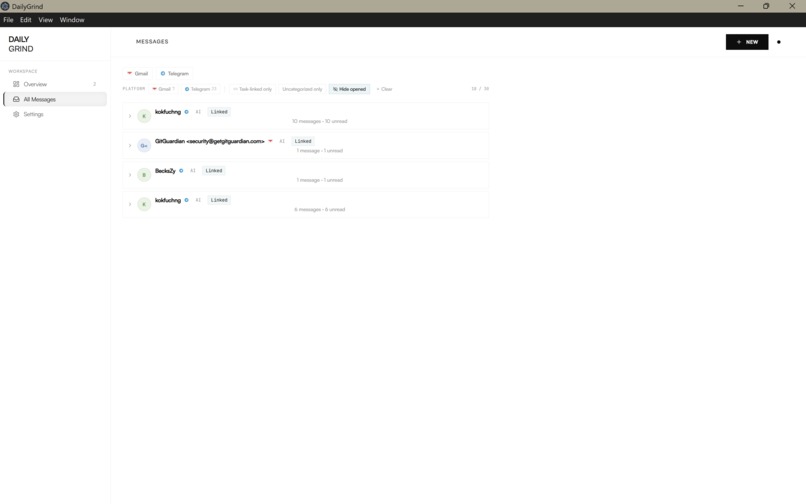
Task: Click Telegram badge beside kokfuchng with 10 messages
Action: coord(187,112)
